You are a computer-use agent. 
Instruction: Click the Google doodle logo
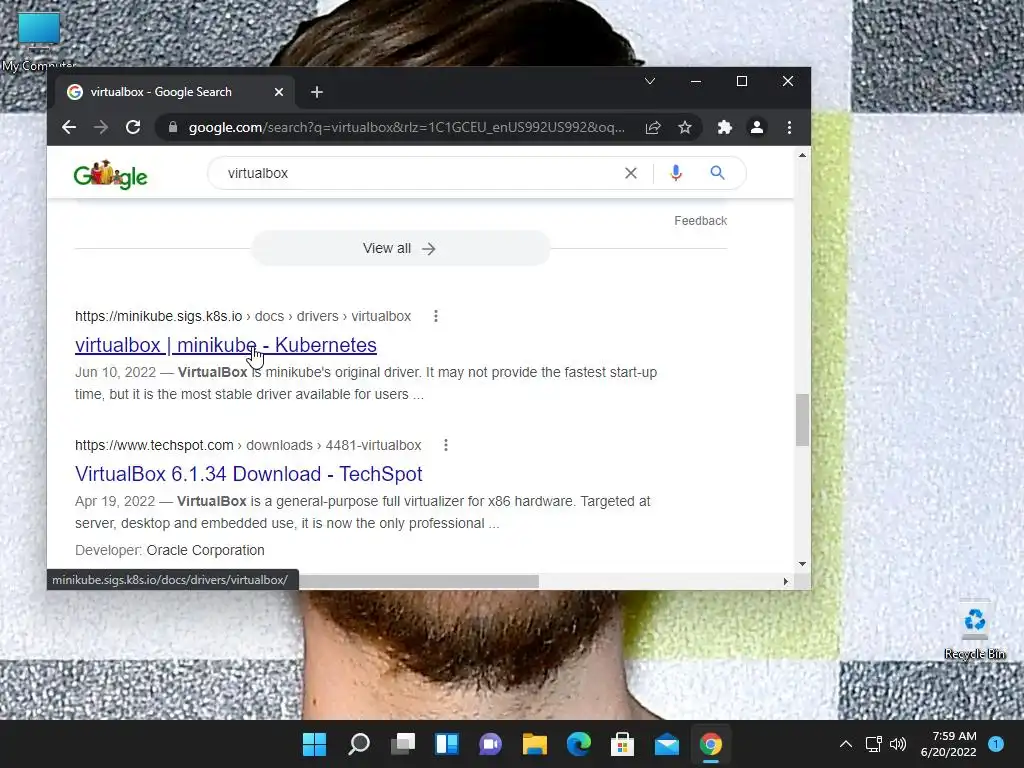pyautogui.click(x=110, y=174)
